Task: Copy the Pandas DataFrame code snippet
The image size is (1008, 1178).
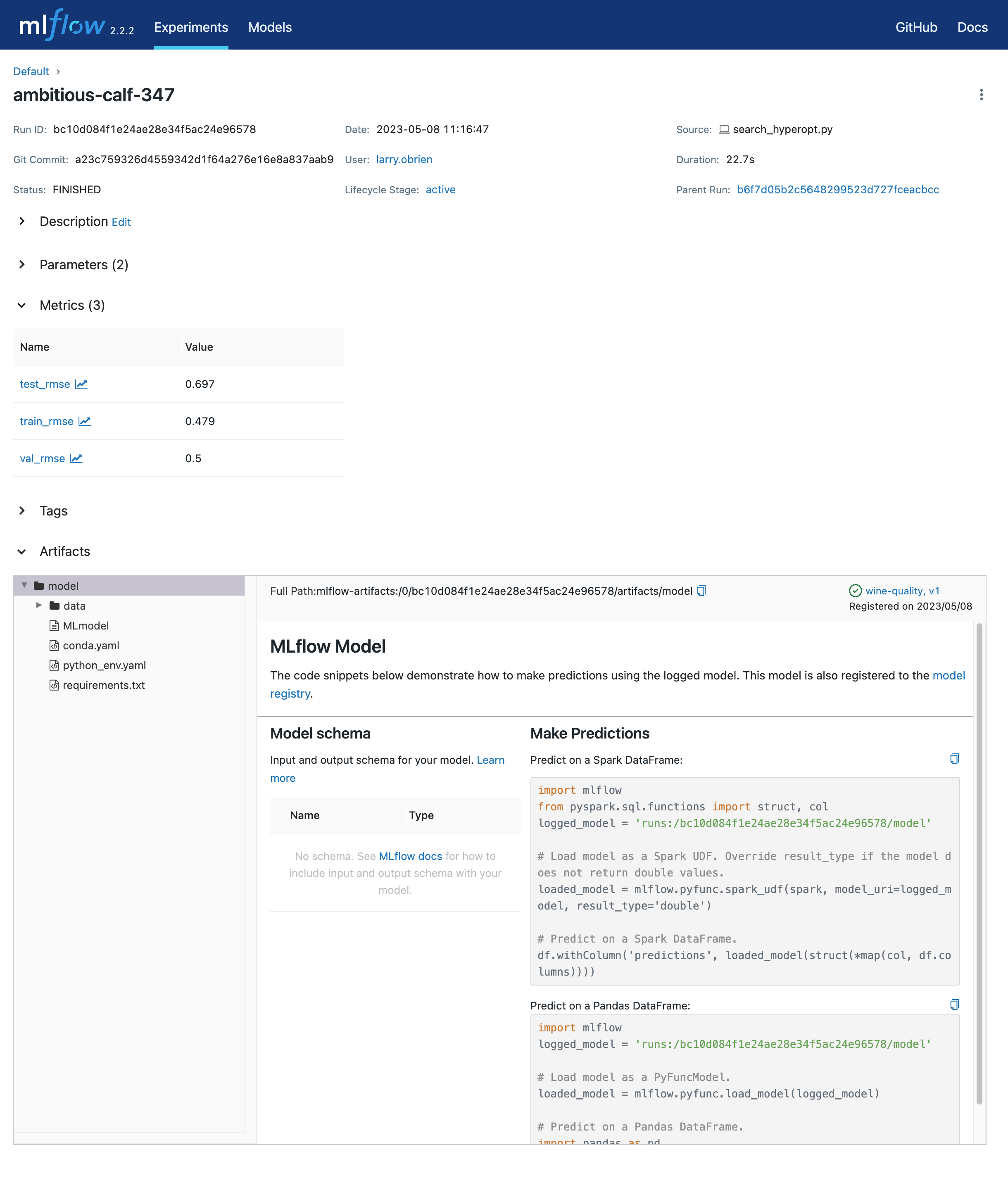Action: click(x=954, y=1005)
